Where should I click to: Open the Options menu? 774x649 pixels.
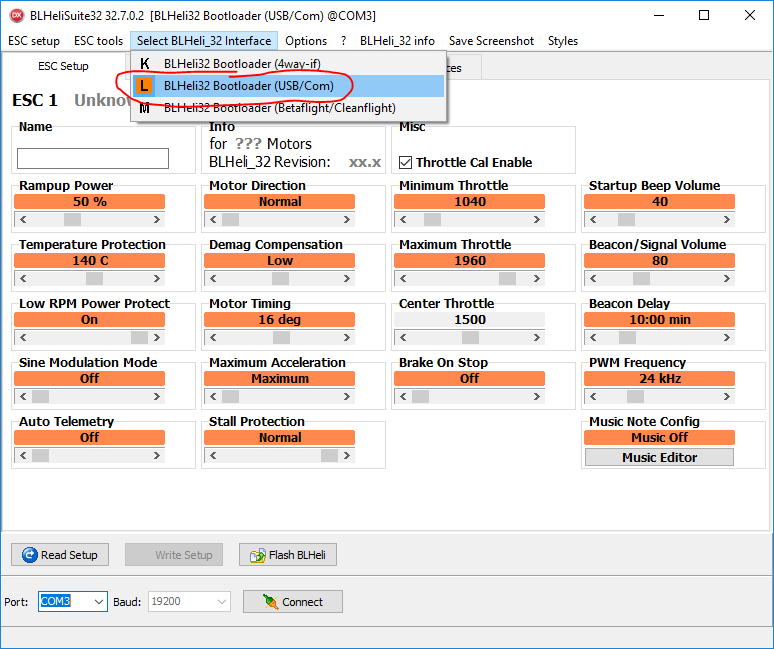click(x=306, y=41)
